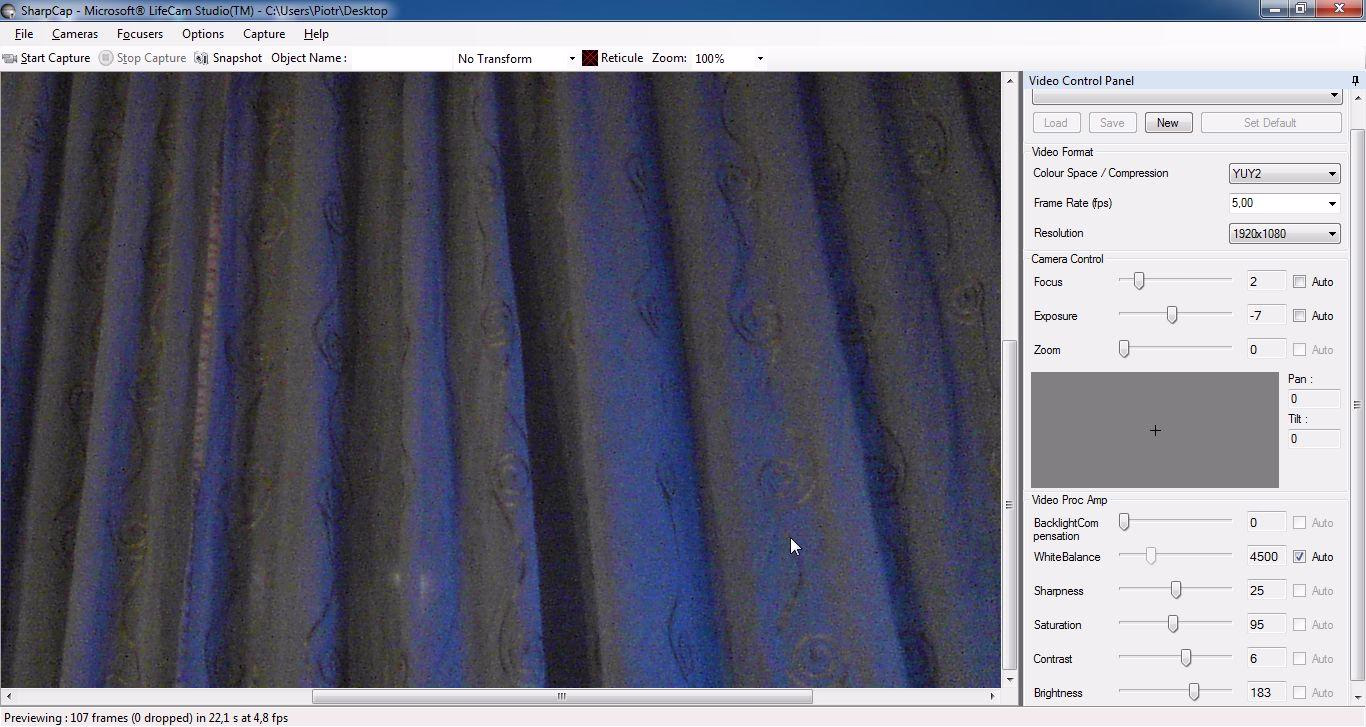This screenshot has height=727, width=1366.
Task: Toggle the red Reticule icon
Action: click(590, 58)
